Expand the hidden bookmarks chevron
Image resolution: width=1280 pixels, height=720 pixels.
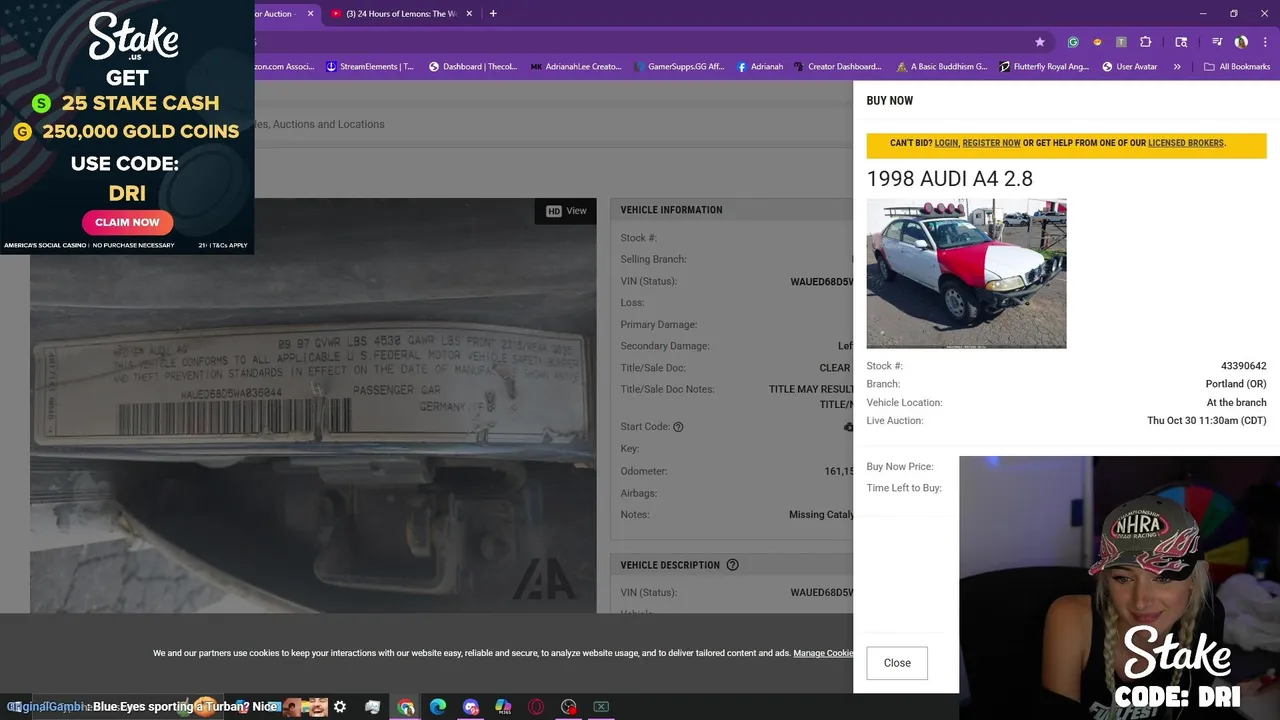(x=1177, y=67)
